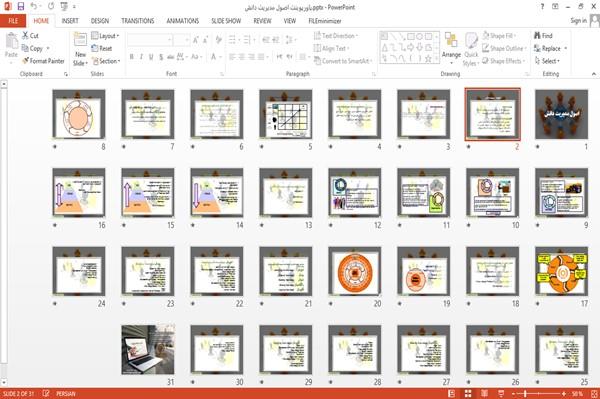This screenshot has height=399, width=600.
Task: Click Convert to SmartArt button
Action: (x=342, y=61)
